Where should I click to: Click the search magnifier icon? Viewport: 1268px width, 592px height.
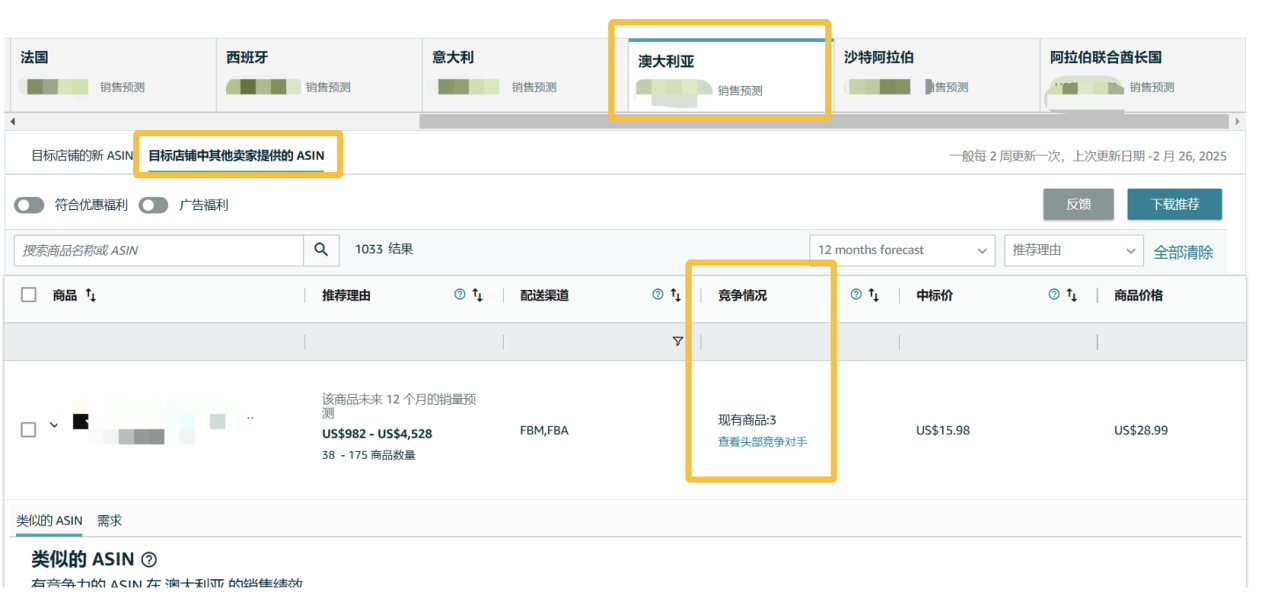pos(320,250)
